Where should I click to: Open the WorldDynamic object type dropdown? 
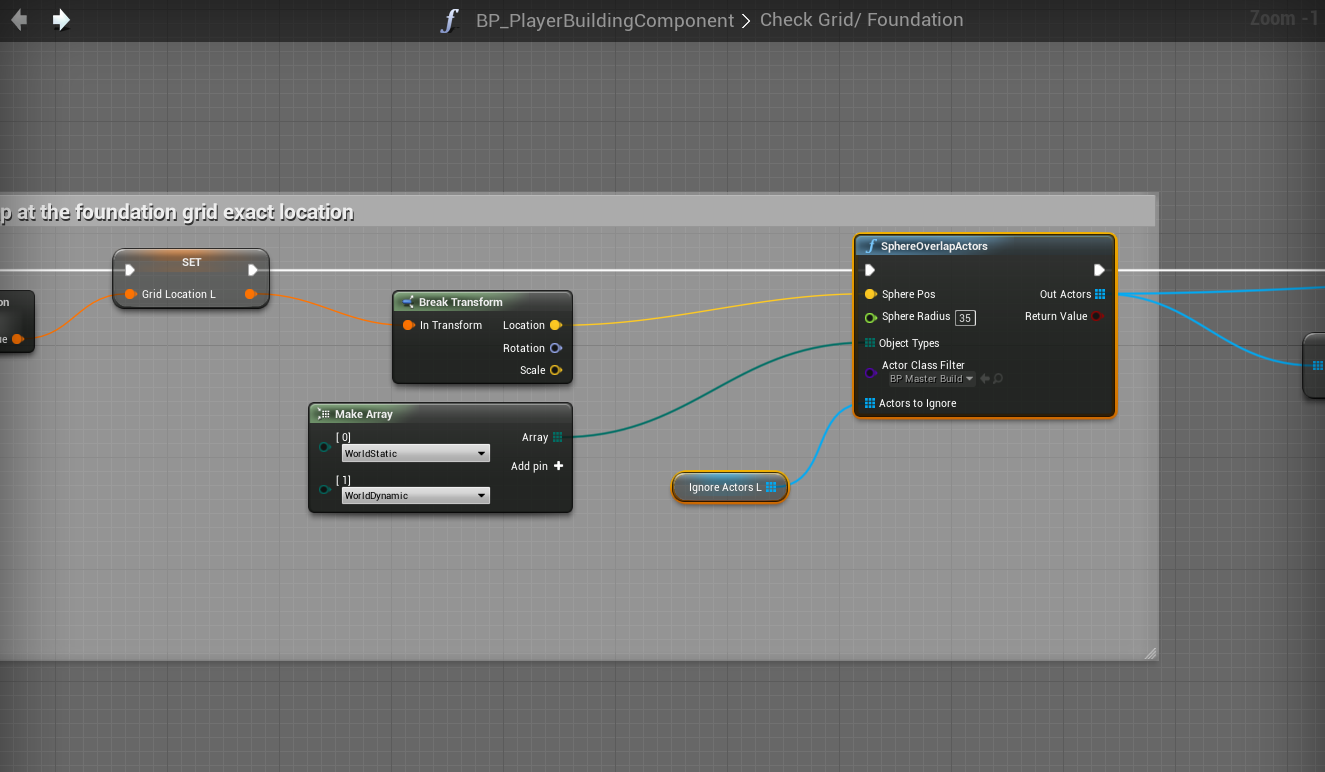[415, 496]
